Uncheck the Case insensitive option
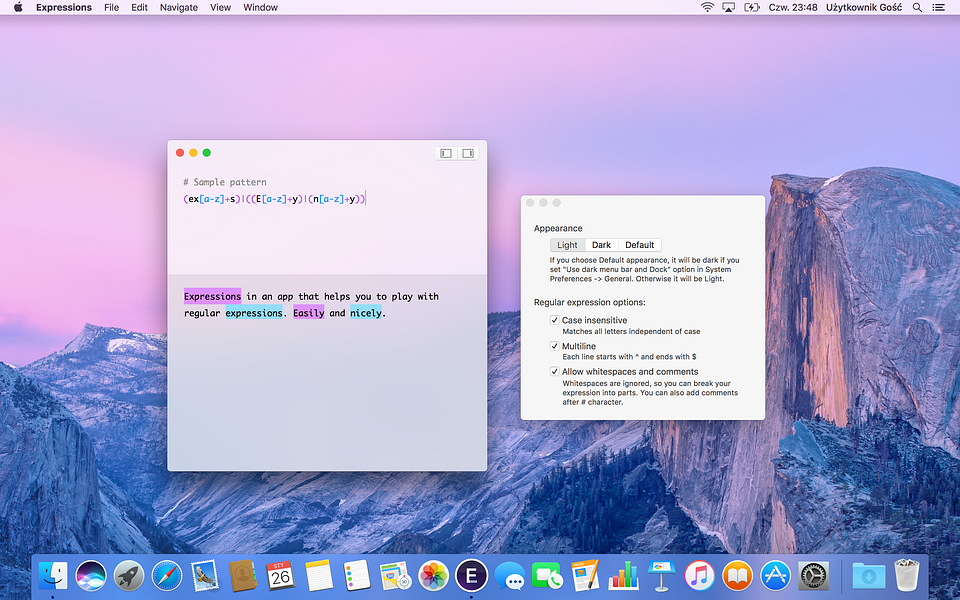Screen dimensions: 960x600 tap(555, 320)
